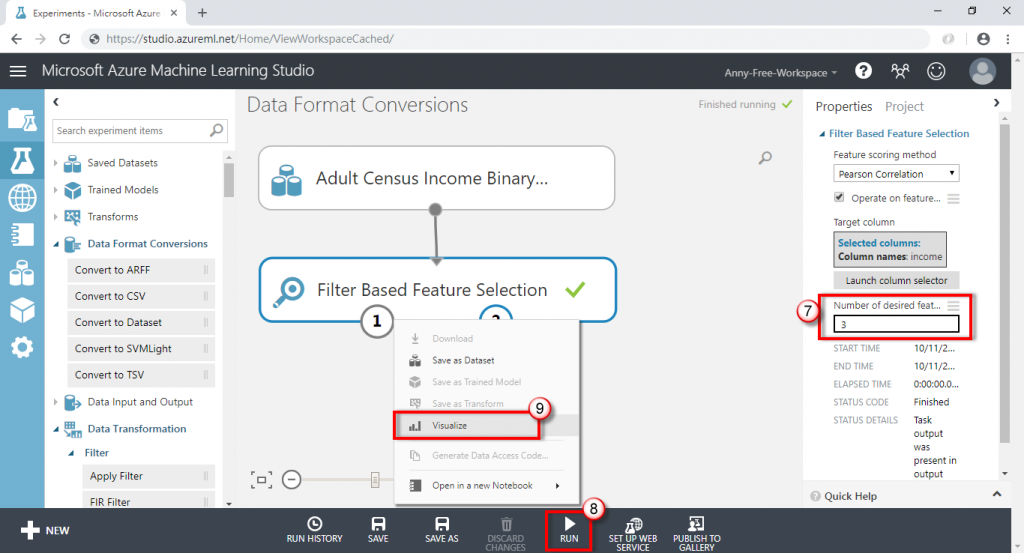Click Publish to Gallery
The image size is (1024, 553).
pyautogui.click(x=697, y=534)
